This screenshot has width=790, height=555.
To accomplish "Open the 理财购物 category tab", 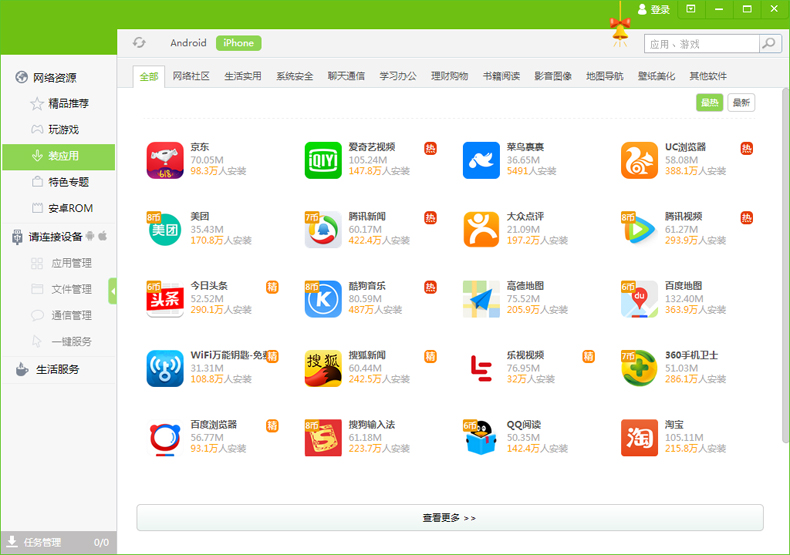I will pos(449,76).
